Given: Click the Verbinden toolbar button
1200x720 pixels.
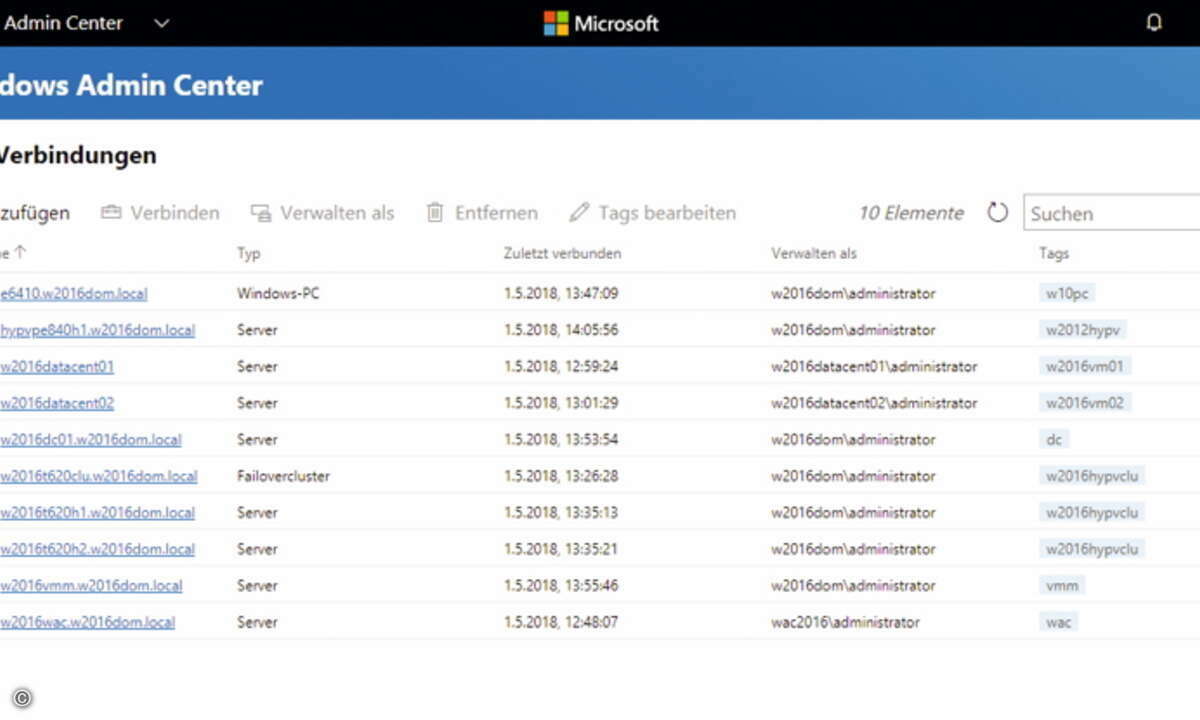Looking at the screenshot, I should click(x=160, y=213).
